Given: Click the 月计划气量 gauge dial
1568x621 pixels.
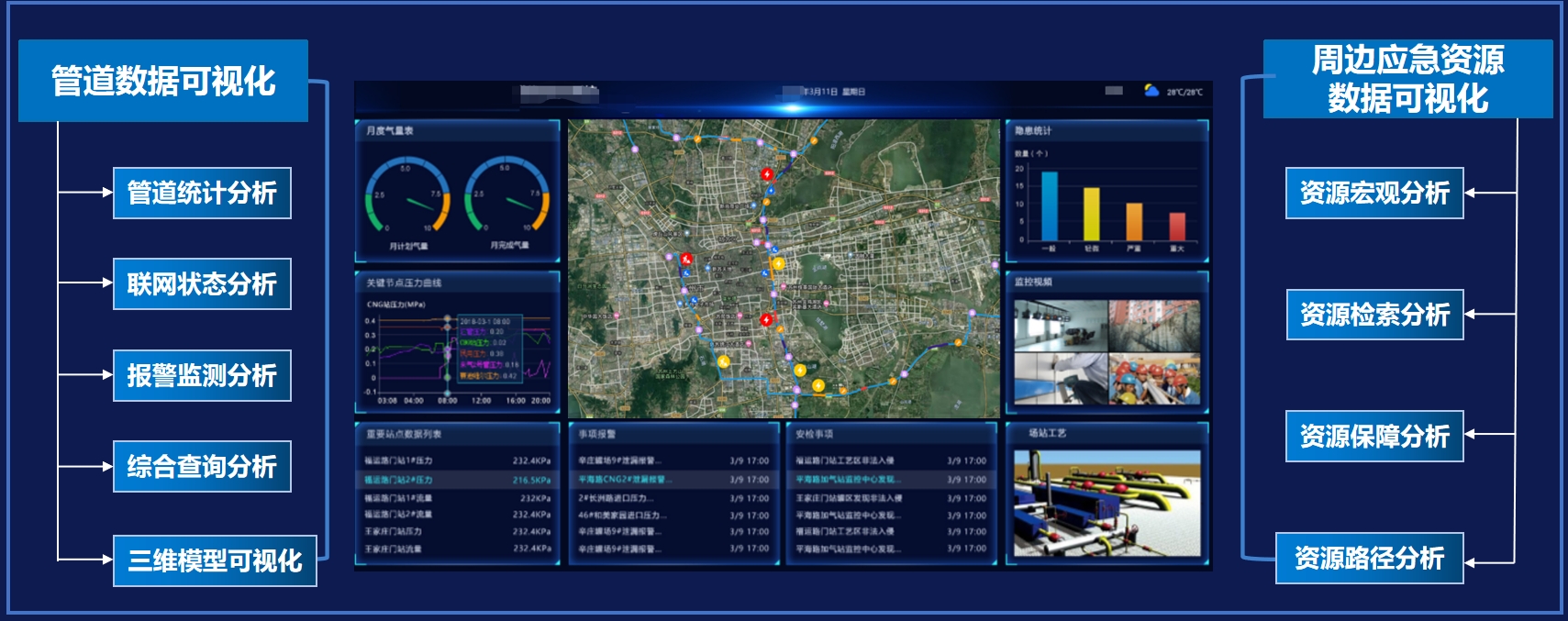Looking at the screenshot, I should click(x=408, y=196).
